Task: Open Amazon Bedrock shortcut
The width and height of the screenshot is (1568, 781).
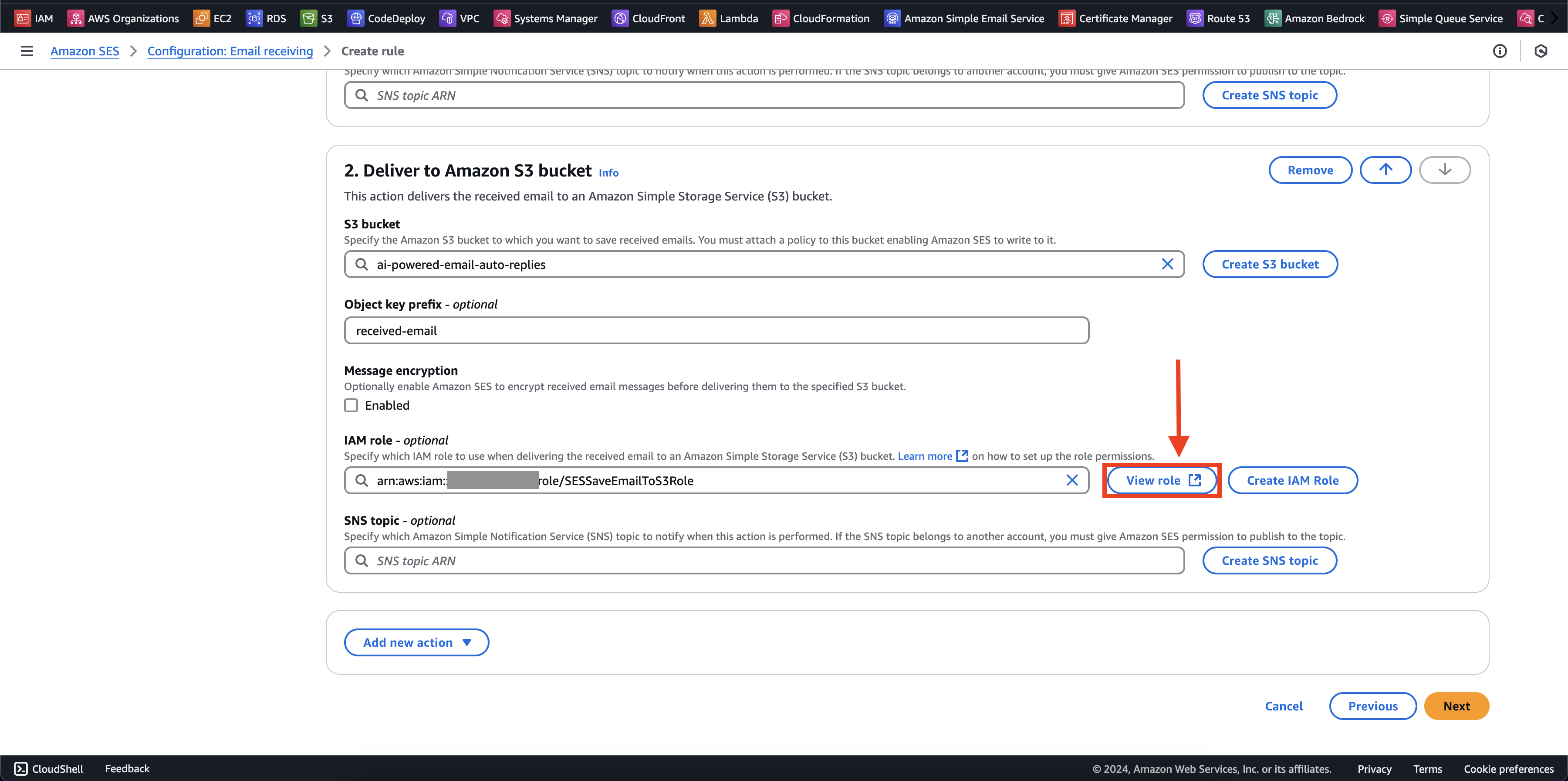Action: pyautogui.click(x=1314, y=18)
